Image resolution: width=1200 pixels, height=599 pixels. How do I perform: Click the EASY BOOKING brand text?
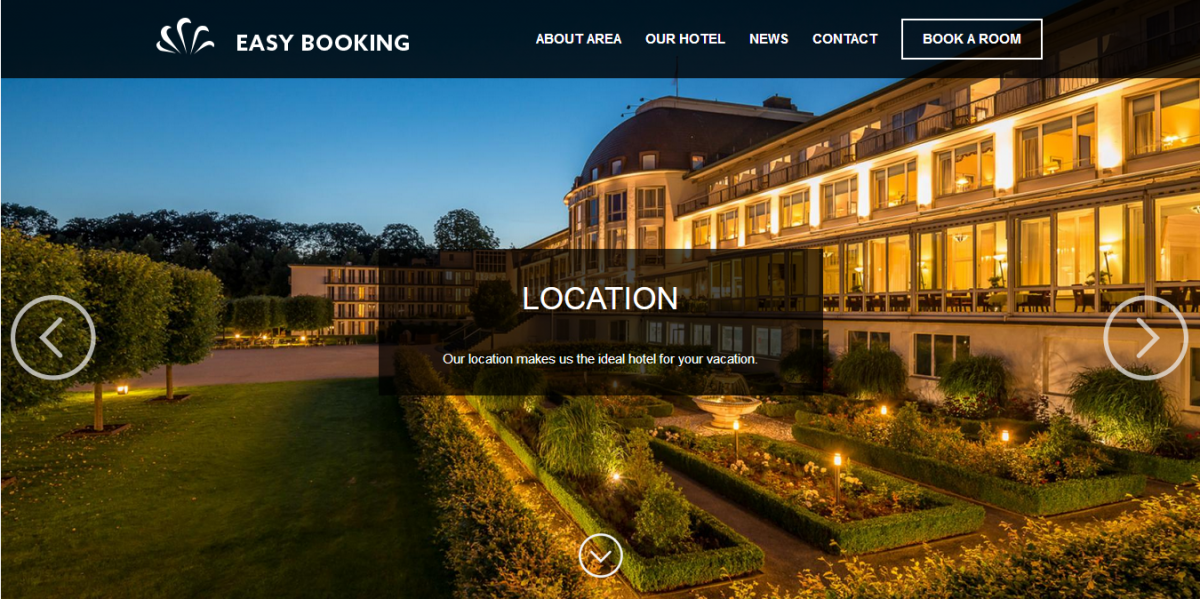coord(323,43)
